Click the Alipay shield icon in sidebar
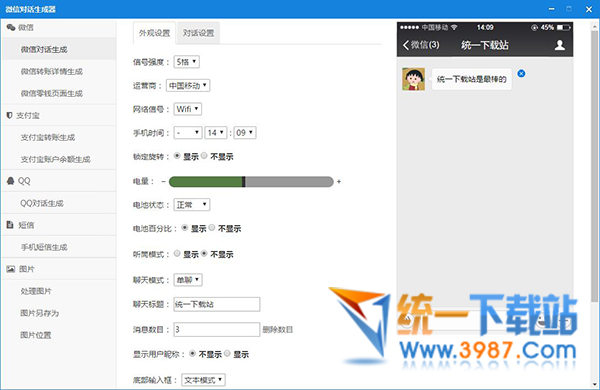The image size is (600, 390). pos(10,115)
